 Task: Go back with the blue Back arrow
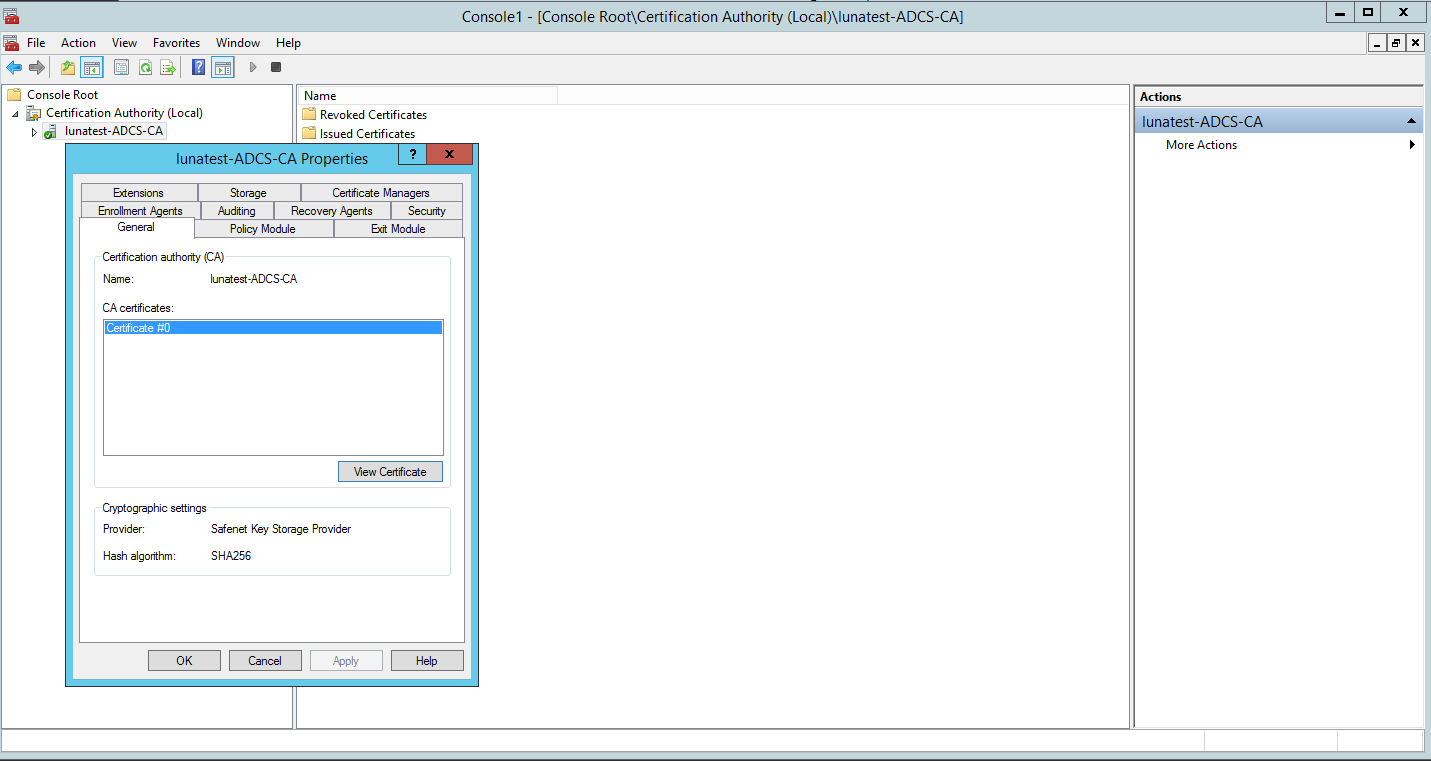click(x=14, y=67)
